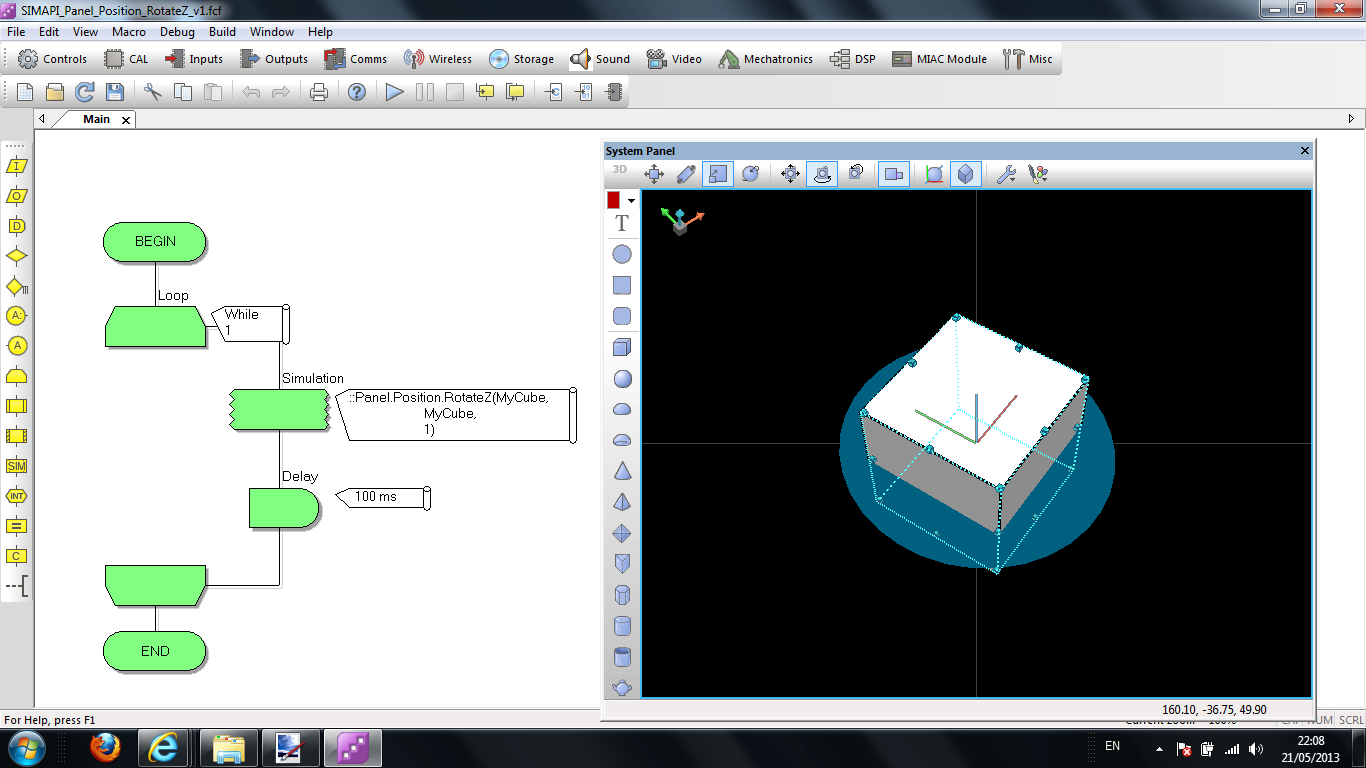Image resolution: width=1366 pixels, height=768 pixels.
Task: Add an Output icon from left palette
Action: tap(16, 196)
